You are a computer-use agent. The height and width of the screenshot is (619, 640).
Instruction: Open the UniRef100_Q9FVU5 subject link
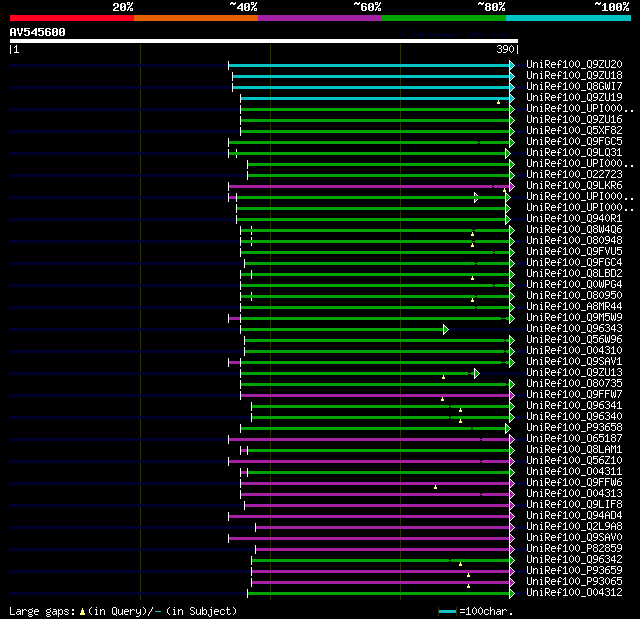tap(574, 251)
